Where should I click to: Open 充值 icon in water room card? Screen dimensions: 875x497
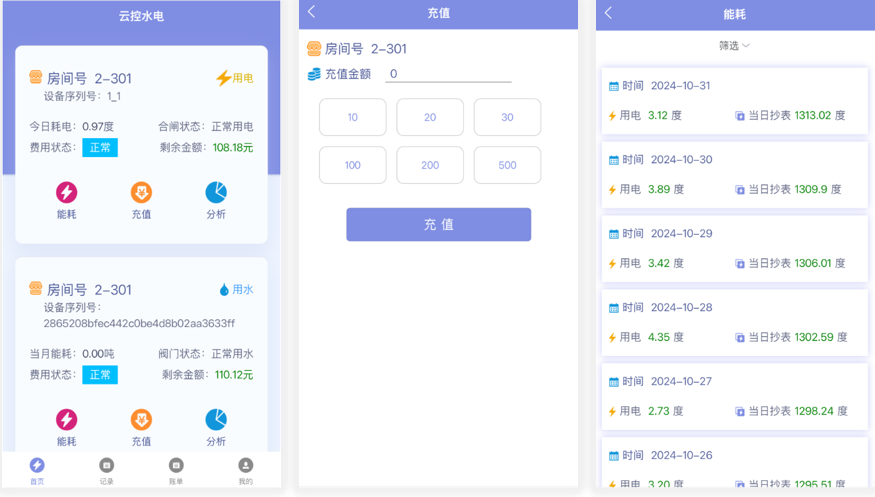pos(141,420)
